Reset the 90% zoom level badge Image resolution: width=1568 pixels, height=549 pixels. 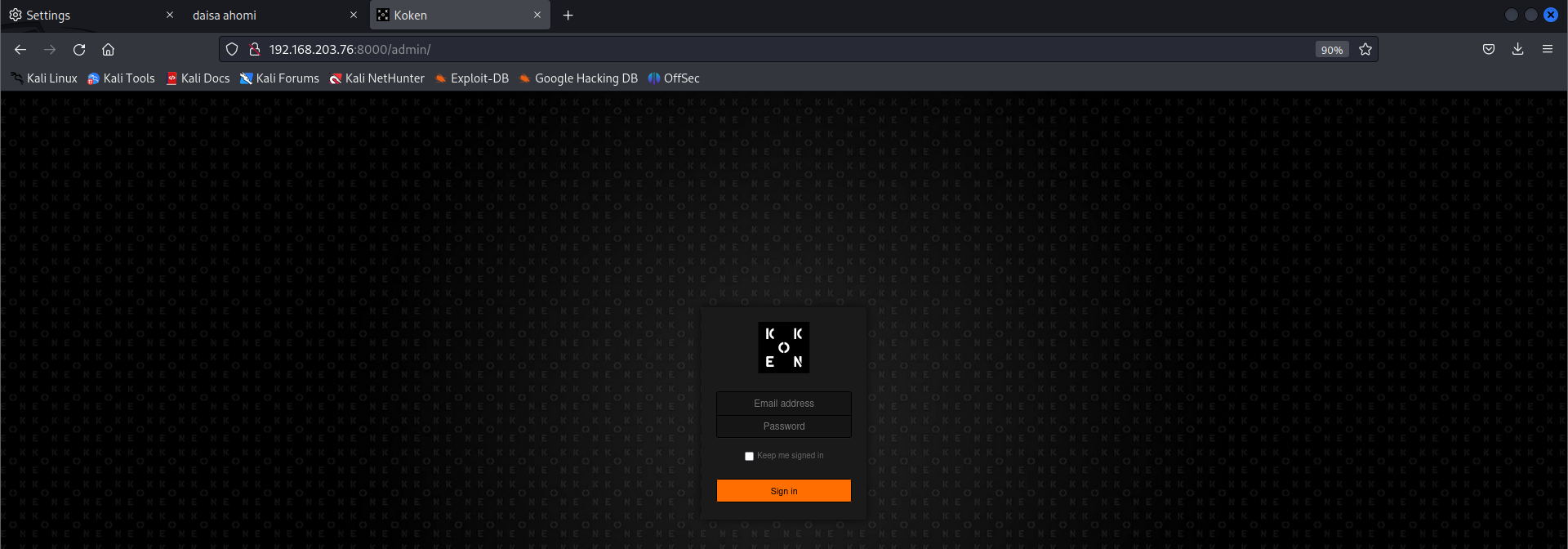coord(1332,50)
